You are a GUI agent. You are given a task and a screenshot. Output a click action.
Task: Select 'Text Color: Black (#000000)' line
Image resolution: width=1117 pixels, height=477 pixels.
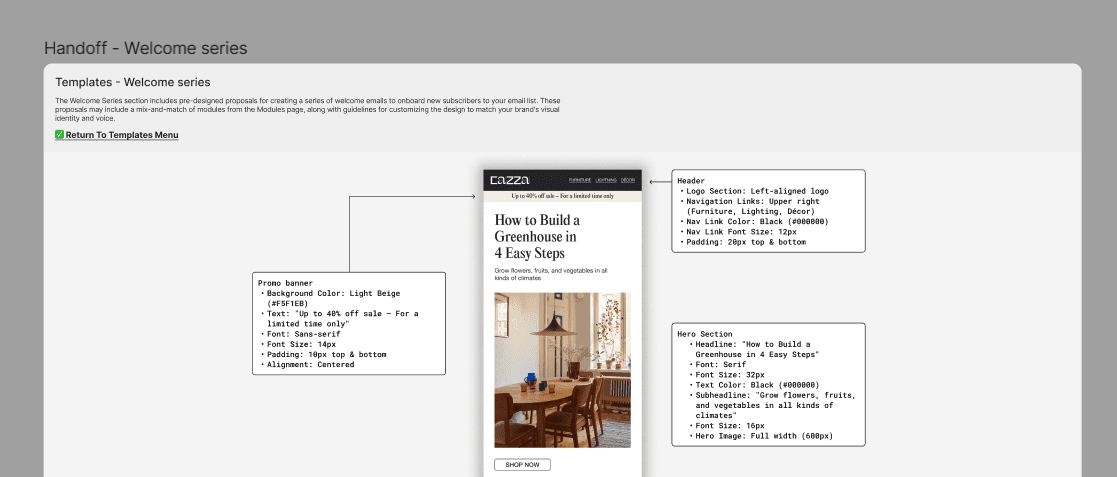(x=757, y=385)
